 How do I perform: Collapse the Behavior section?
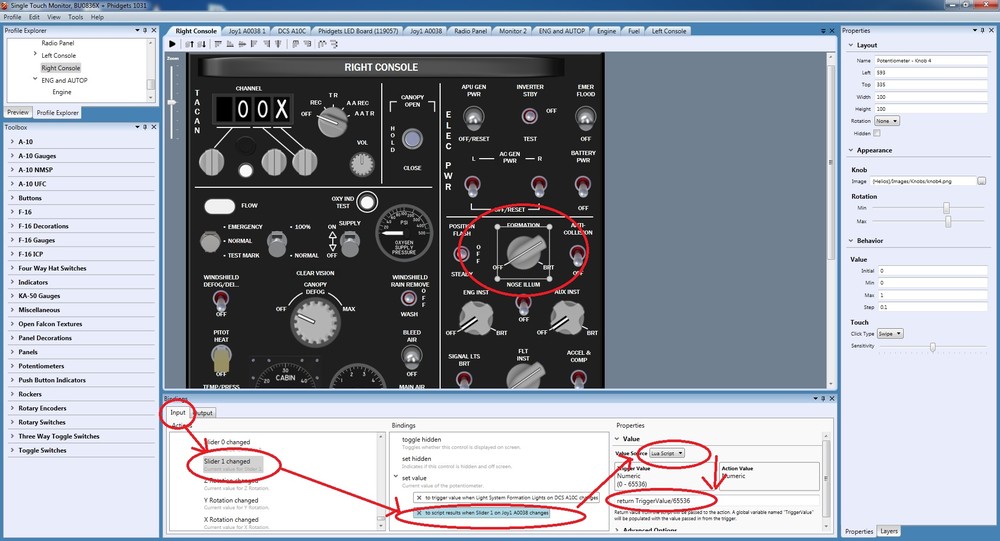[851, 241]
